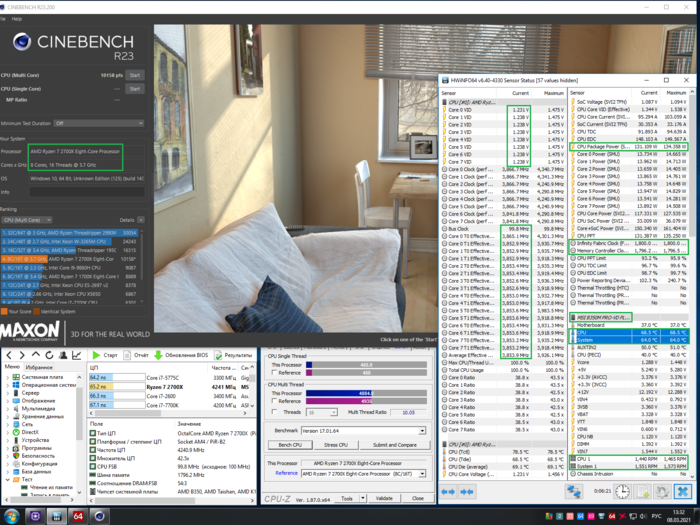700x525 pixels.
Task: Select Chassis Intrusion row in HWiNFO
Action: [x=629, y=474]
